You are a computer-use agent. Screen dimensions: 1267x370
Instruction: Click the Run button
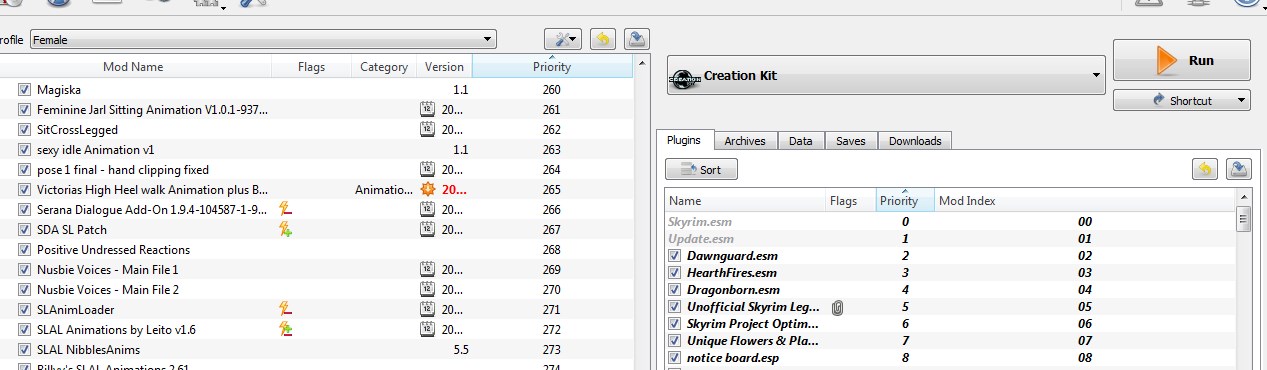pyautogui.click(x=1182, y=60)
